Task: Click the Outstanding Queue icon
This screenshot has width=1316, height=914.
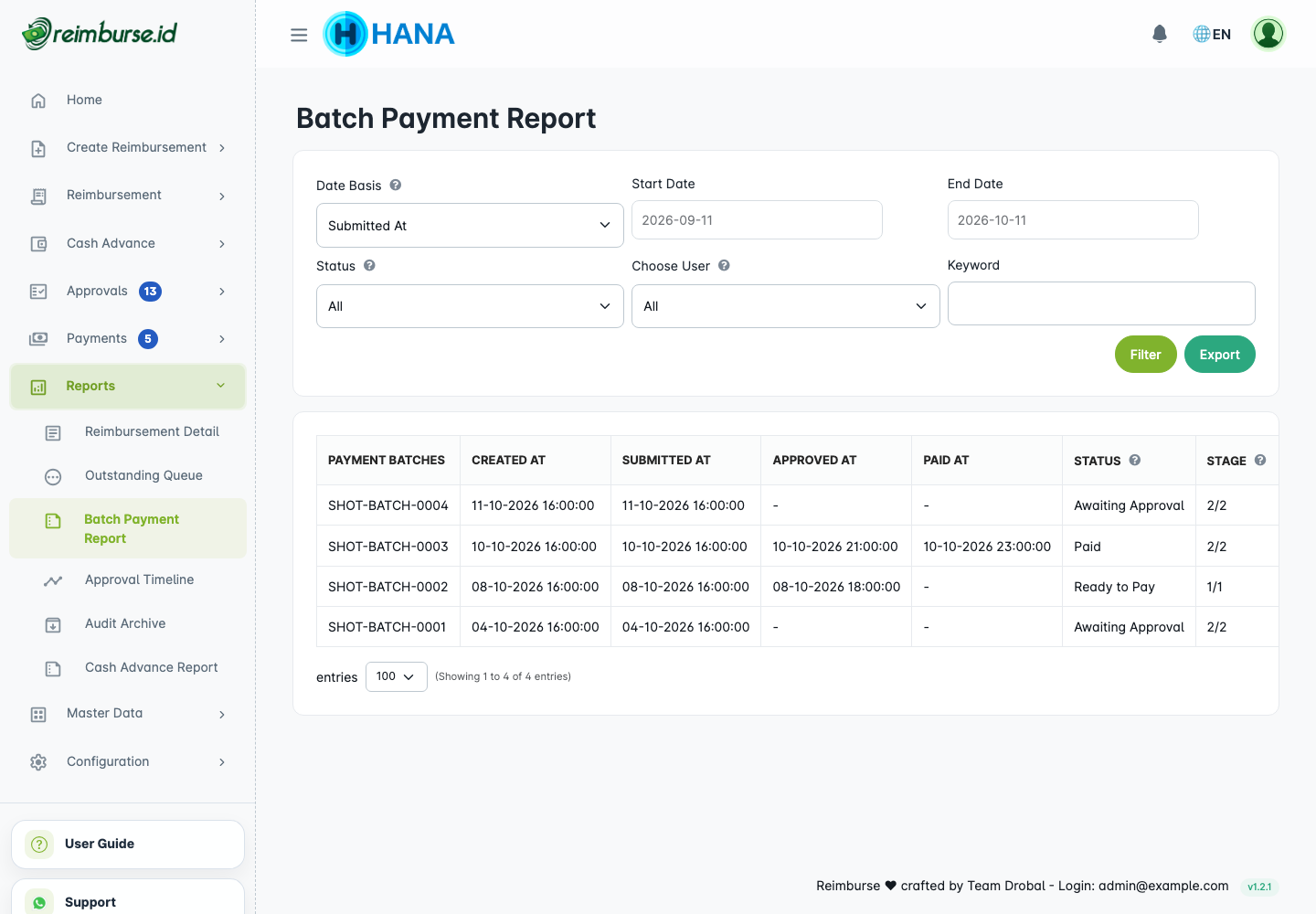Action: 53,476
